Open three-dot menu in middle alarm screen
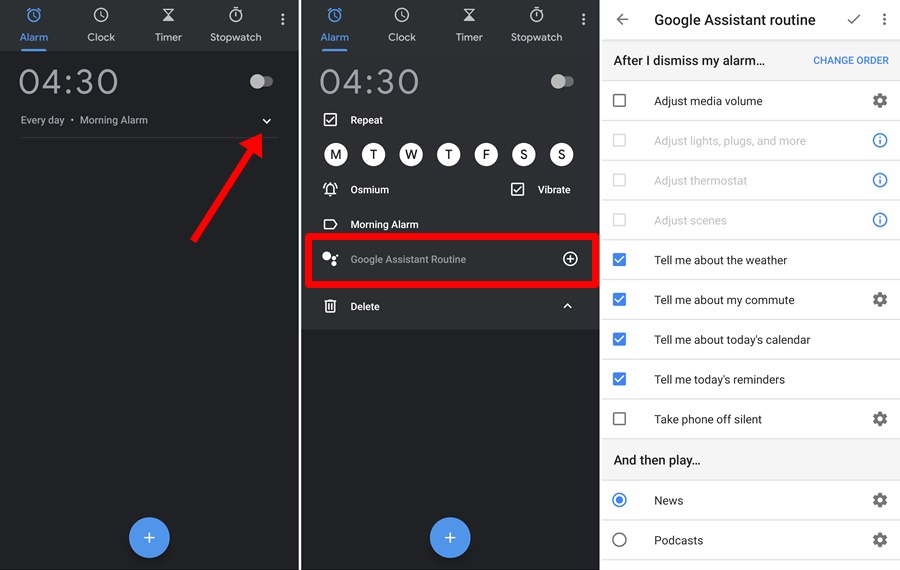The image size is (900, 570). pyautogui.click(x=583, y=20)
